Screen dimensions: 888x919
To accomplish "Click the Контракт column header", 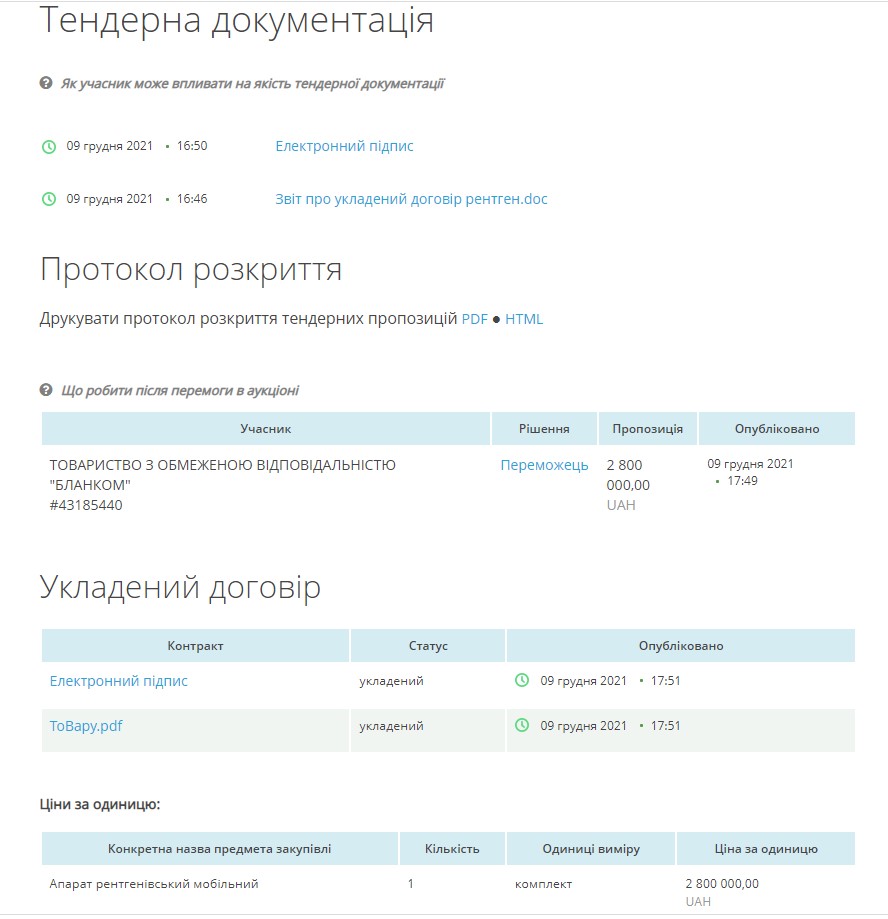I will pyautogui.click(x=195, y=645).
